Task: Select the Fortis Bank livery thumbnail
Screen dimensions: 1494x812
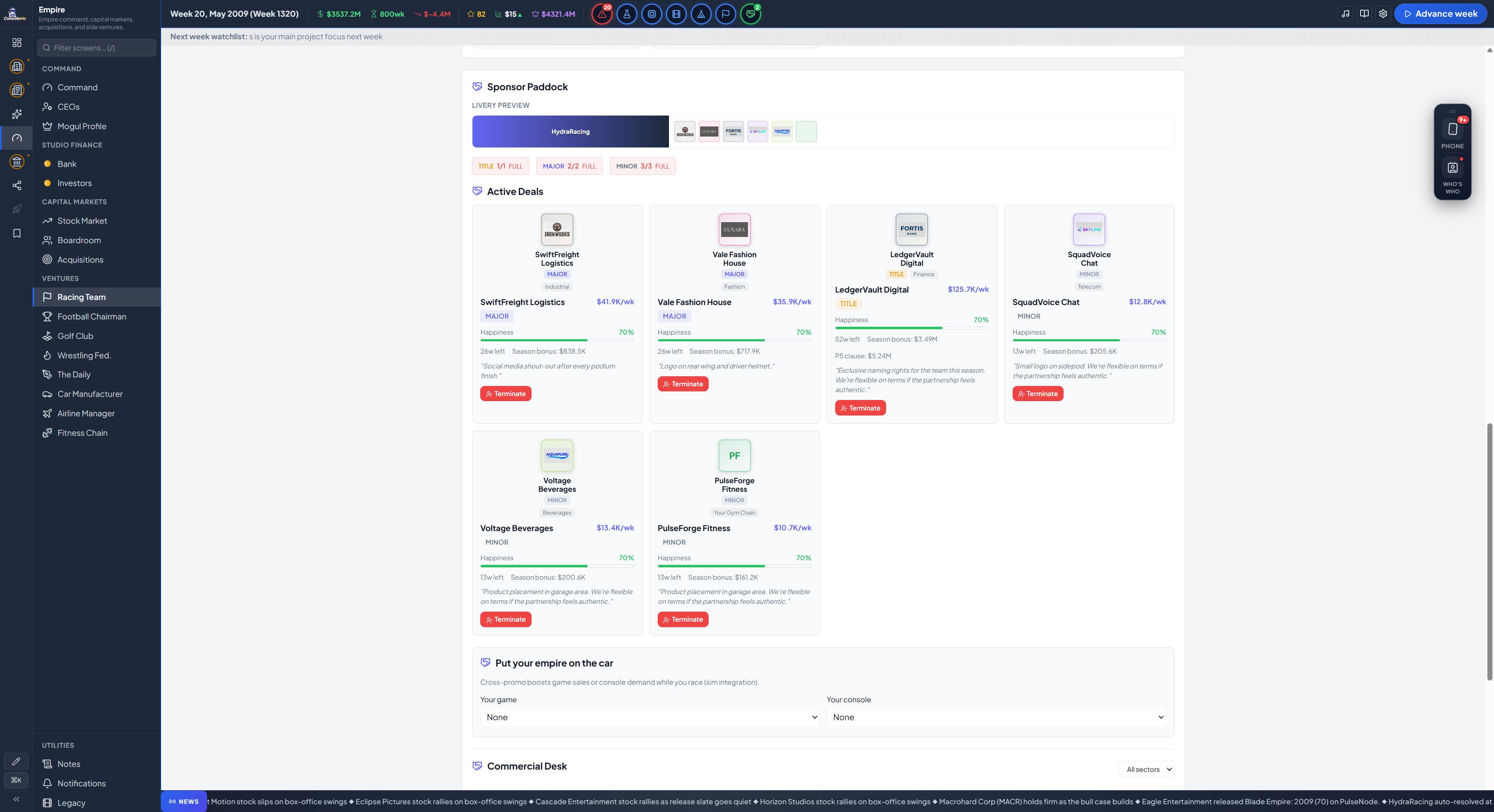Action: pos(733,132)
